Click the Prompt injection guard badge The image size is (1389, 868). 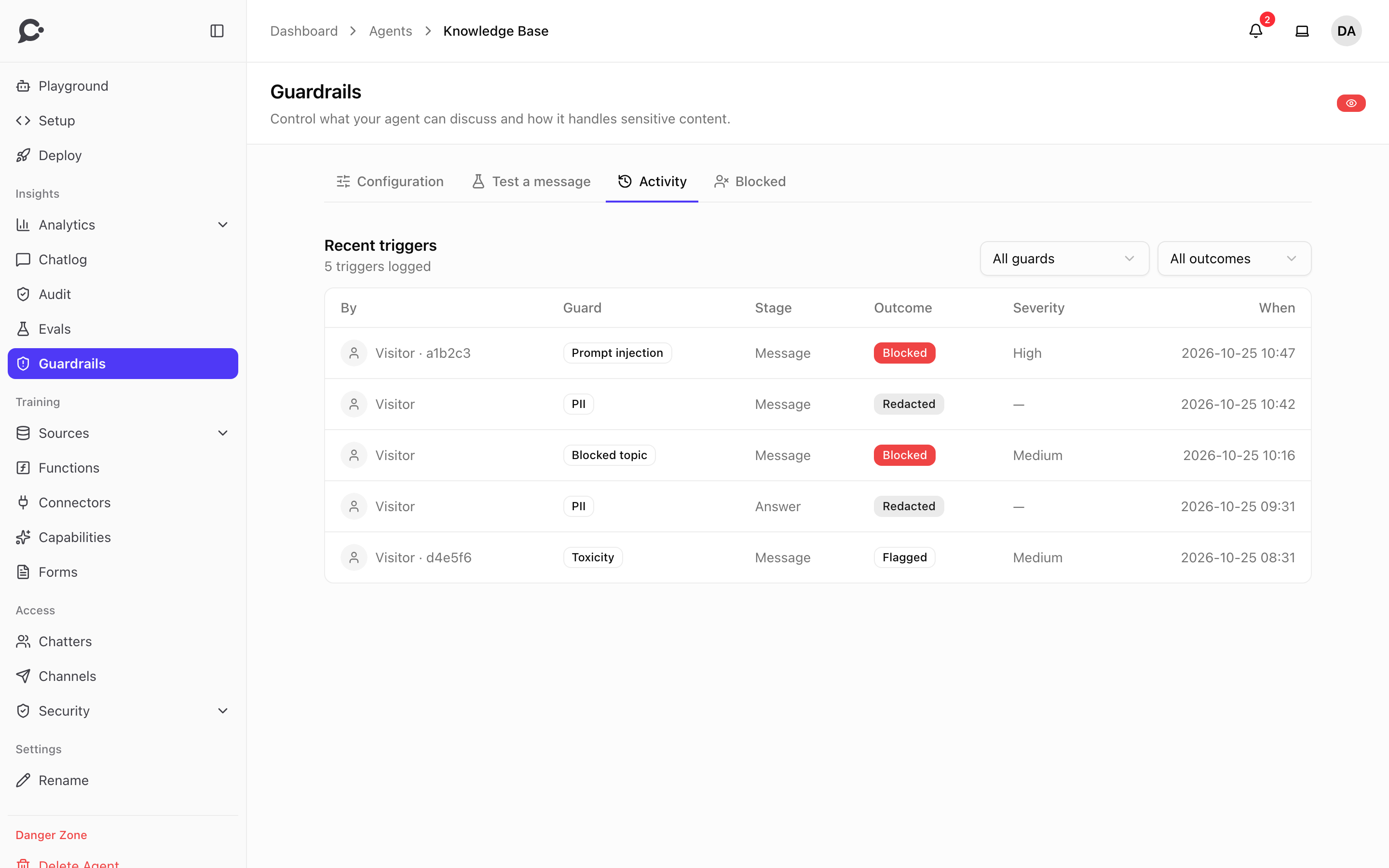617,353
